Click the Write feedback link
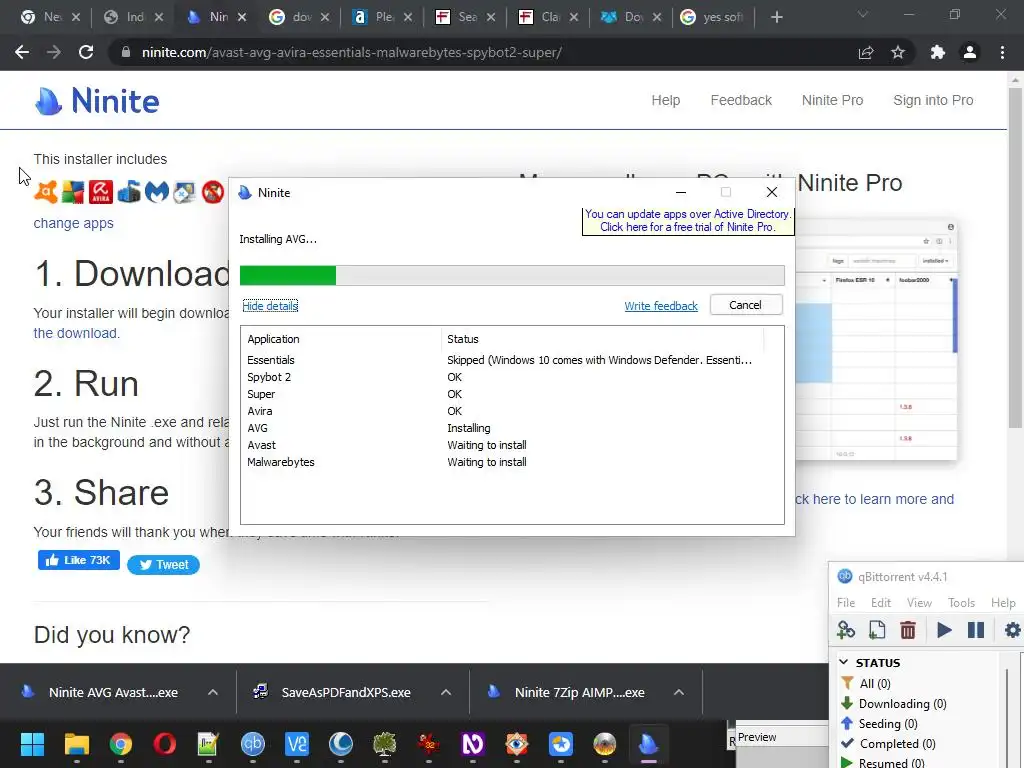The image size is (1024, 768). click(661, 306)
